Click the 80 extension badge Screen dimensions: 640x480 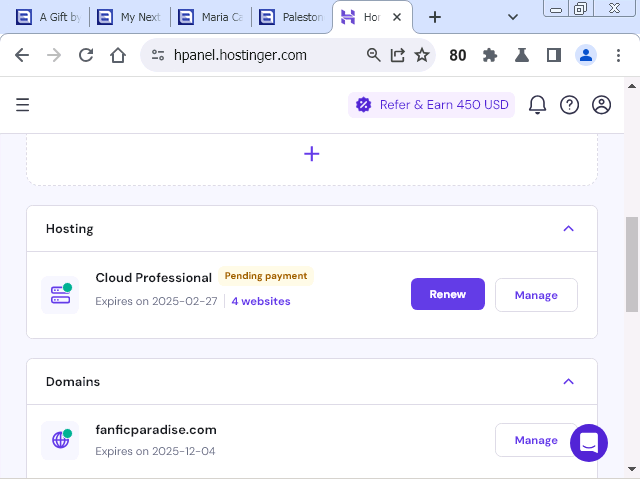[458, 55]
